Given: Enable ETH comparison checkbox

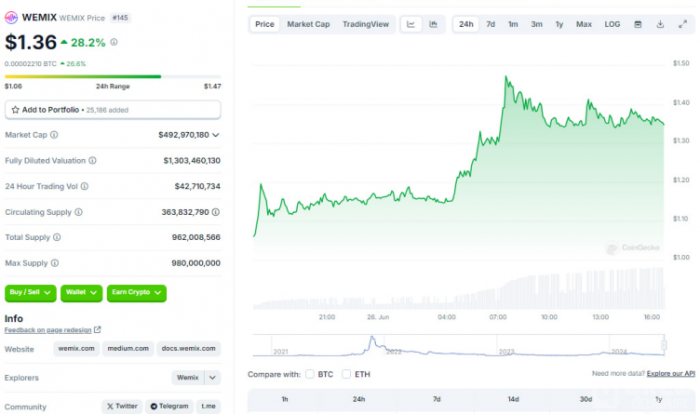Looking at the screenshot, I should (346, 374).
